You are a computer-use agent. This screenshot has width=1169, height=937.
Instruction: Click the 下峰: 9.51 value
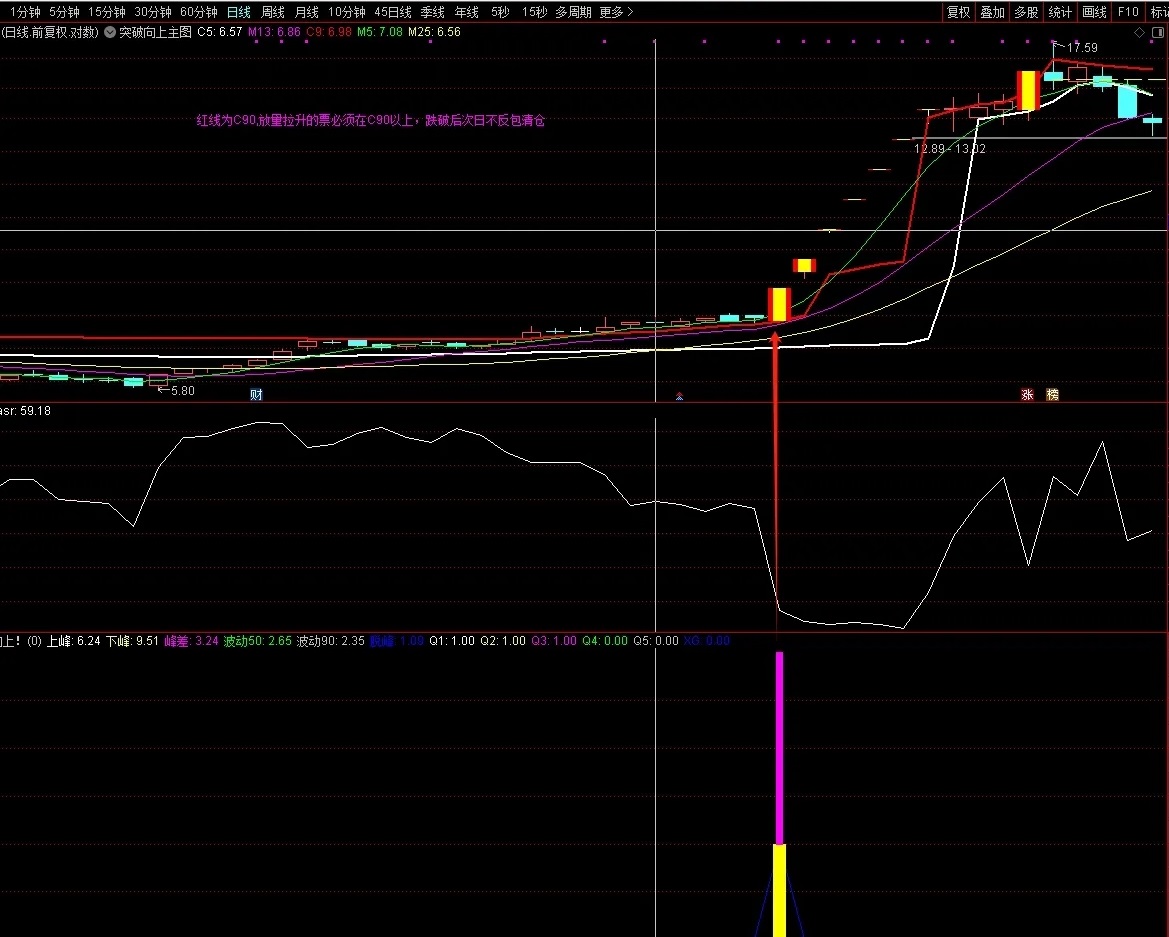(132, 641)
